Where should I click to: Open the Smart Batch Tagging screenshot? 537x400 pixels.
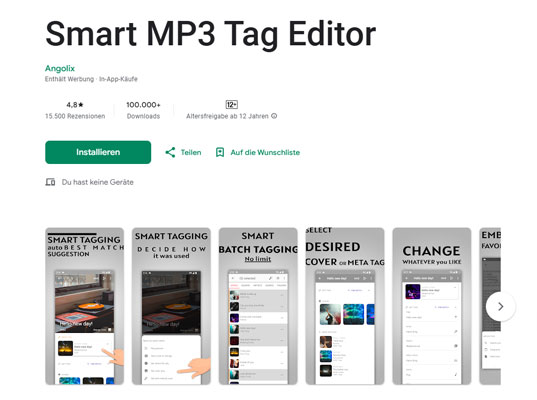[x=258, y=306]
